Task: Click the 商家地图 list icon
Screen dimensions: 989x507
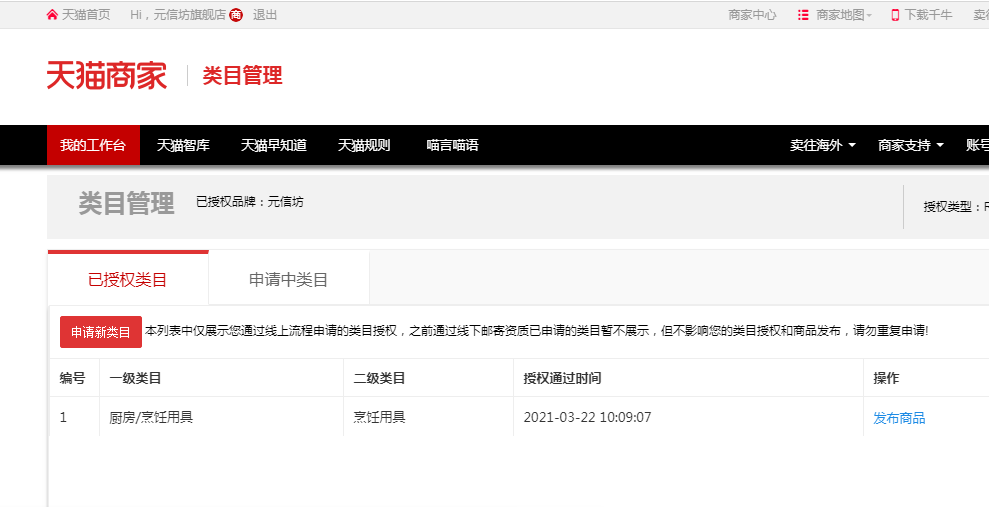Action: pyautogui.click(x=803, y=15)
